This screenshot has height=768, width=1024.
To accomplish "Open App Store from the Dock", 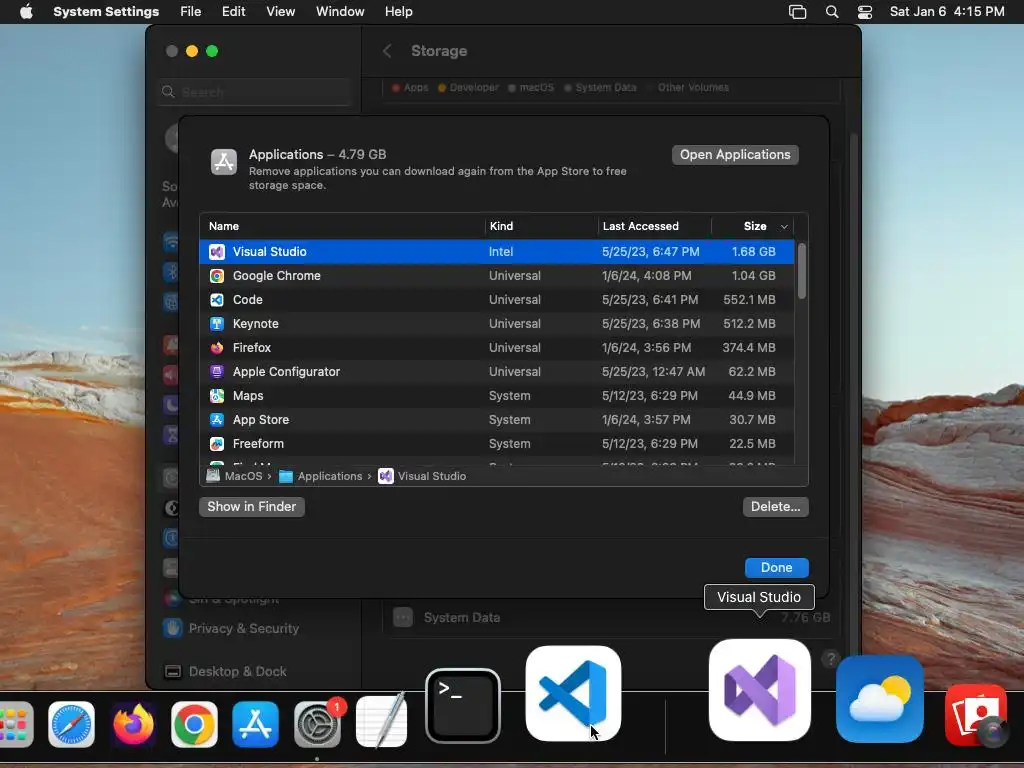I will [x=255, y=724].
